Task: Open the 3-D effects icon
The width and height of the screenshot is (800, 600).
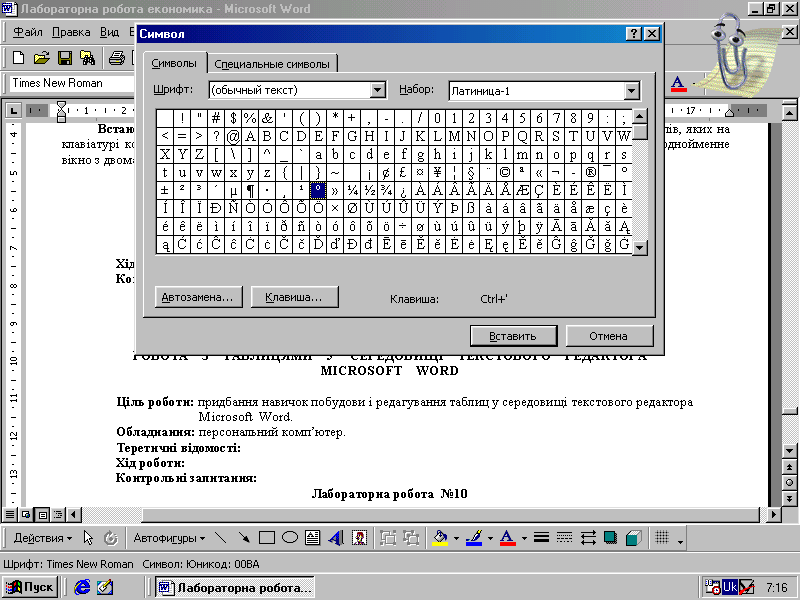Action: (633, 538)
